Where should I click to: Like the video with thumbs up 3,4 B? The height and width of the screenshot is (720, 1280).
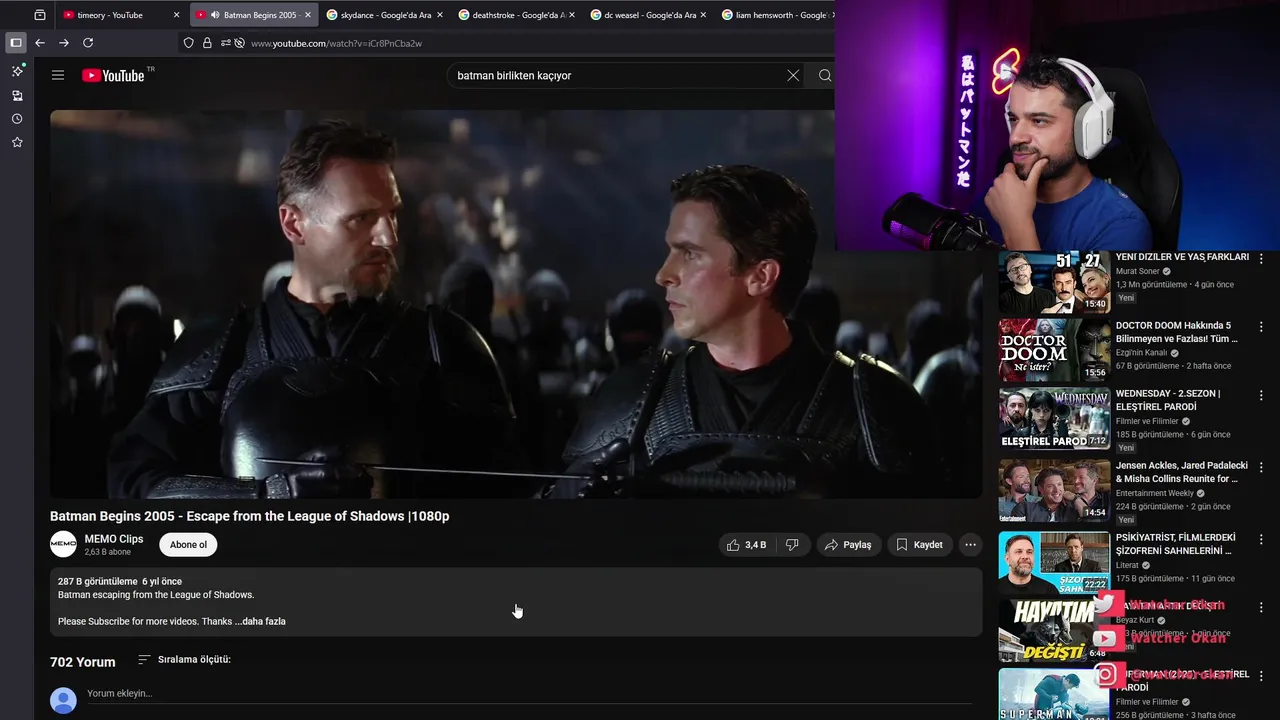[x=746, y=545]
